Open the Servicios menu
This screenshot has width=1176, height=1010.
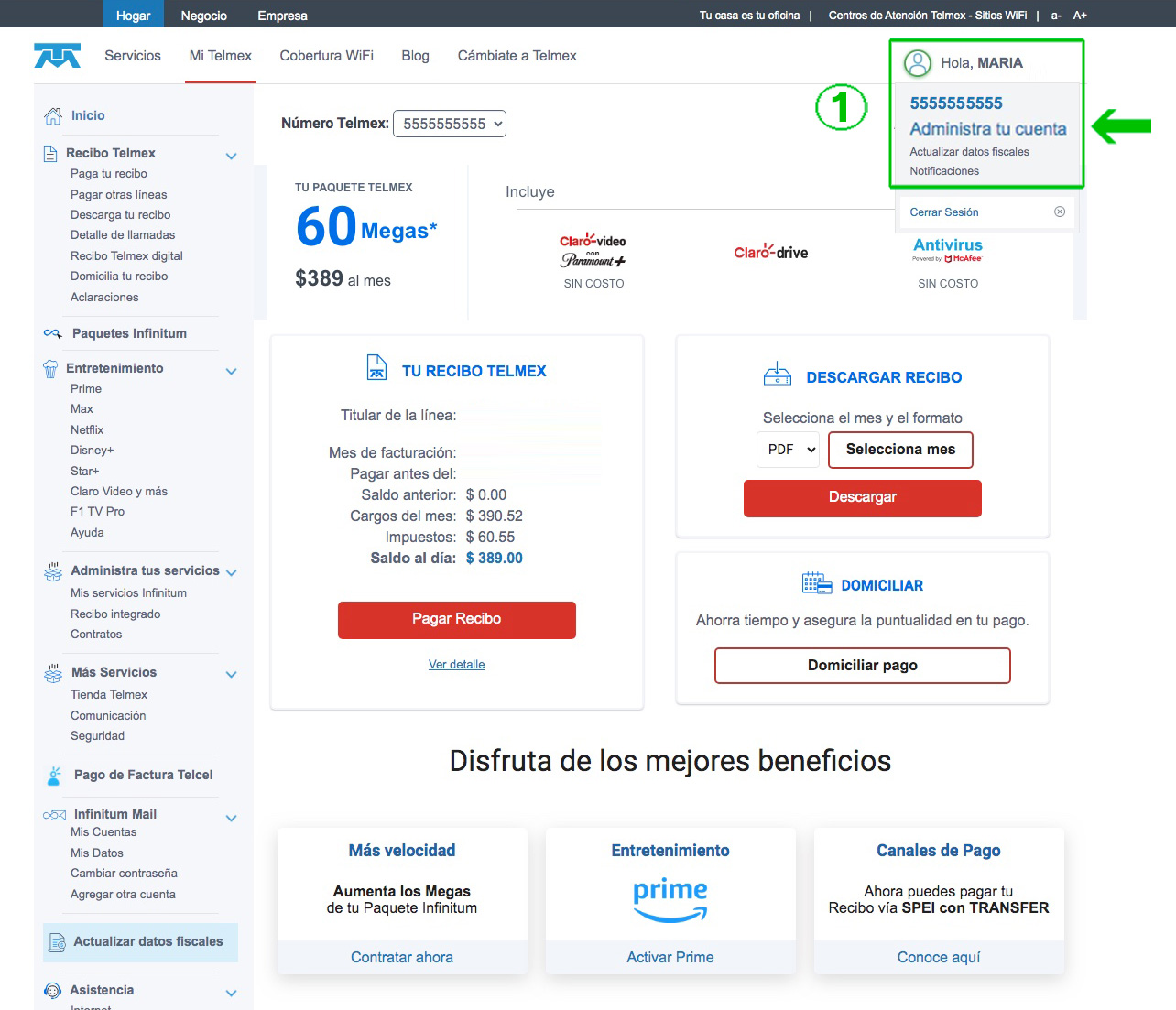[x=133, y=56]
